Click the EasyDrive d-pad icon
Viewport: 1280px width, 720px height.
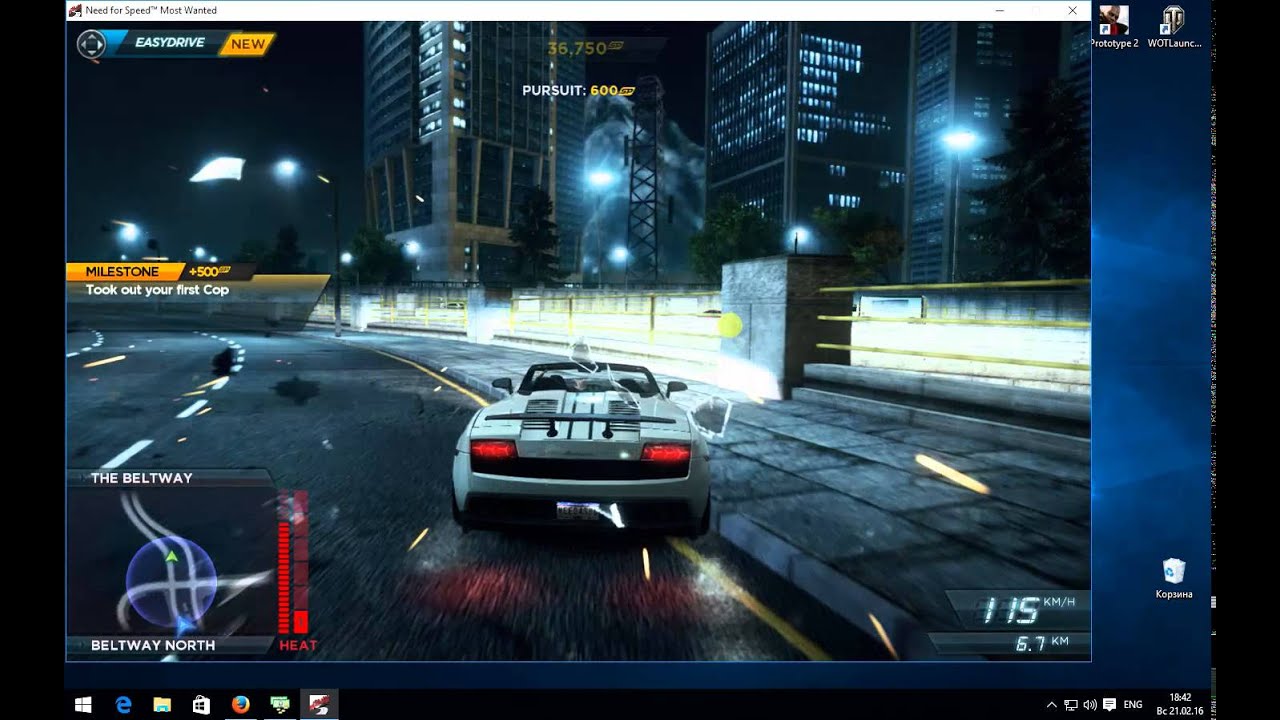(x=91, y=43)
